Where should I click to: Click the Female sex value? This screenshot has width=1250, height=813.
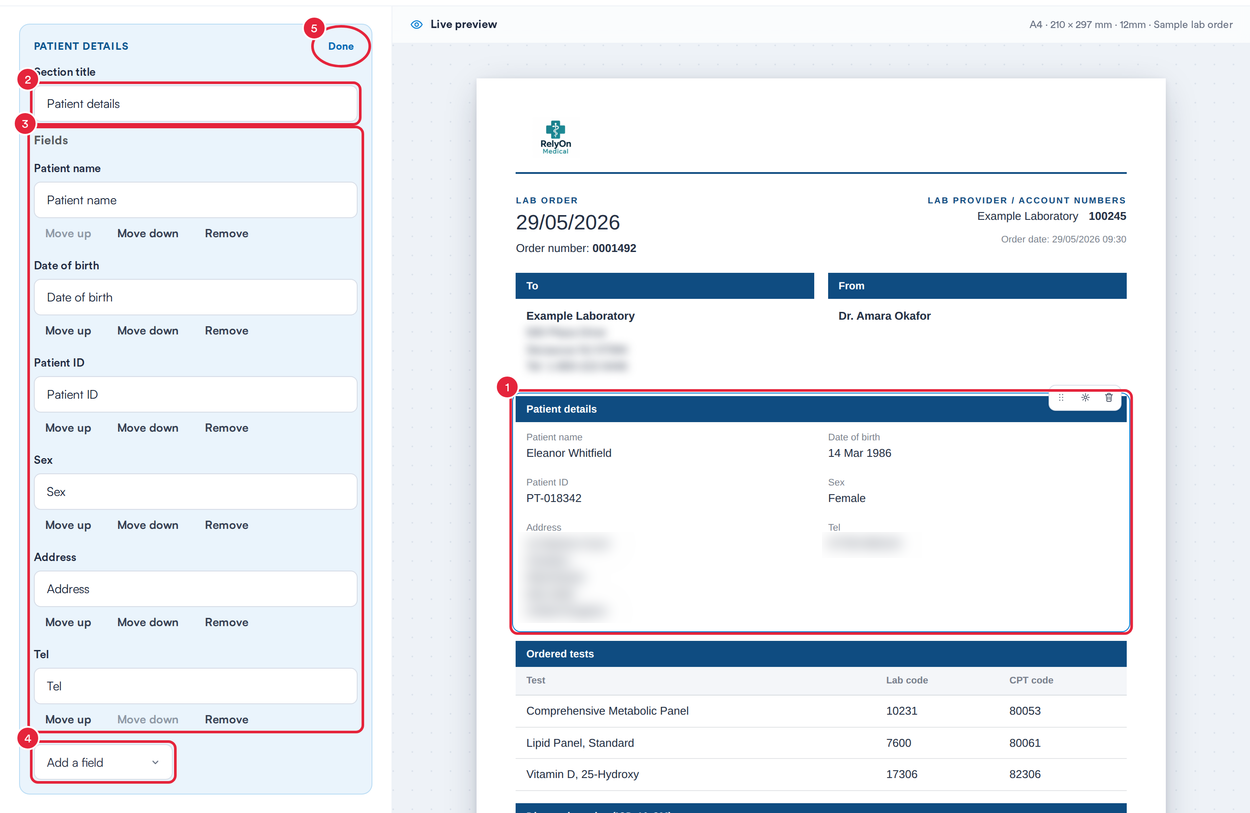click(x=847, y=498)
